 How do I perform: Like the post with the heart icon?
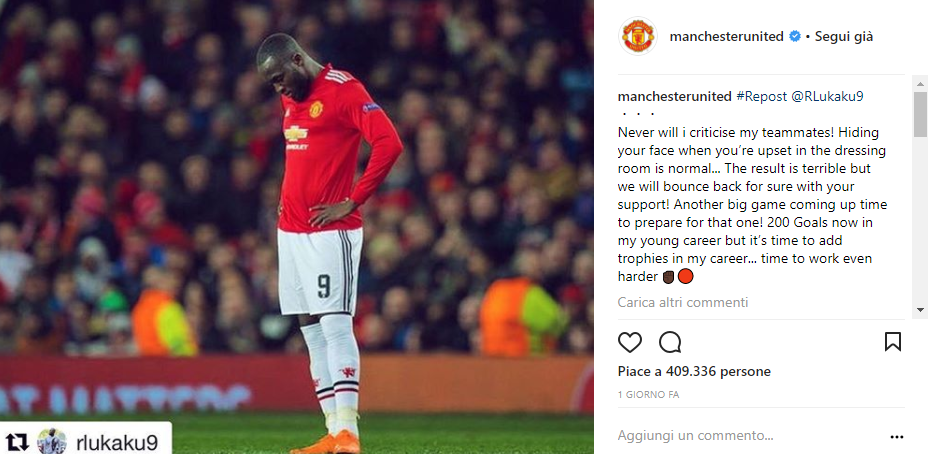click(630, 342)
